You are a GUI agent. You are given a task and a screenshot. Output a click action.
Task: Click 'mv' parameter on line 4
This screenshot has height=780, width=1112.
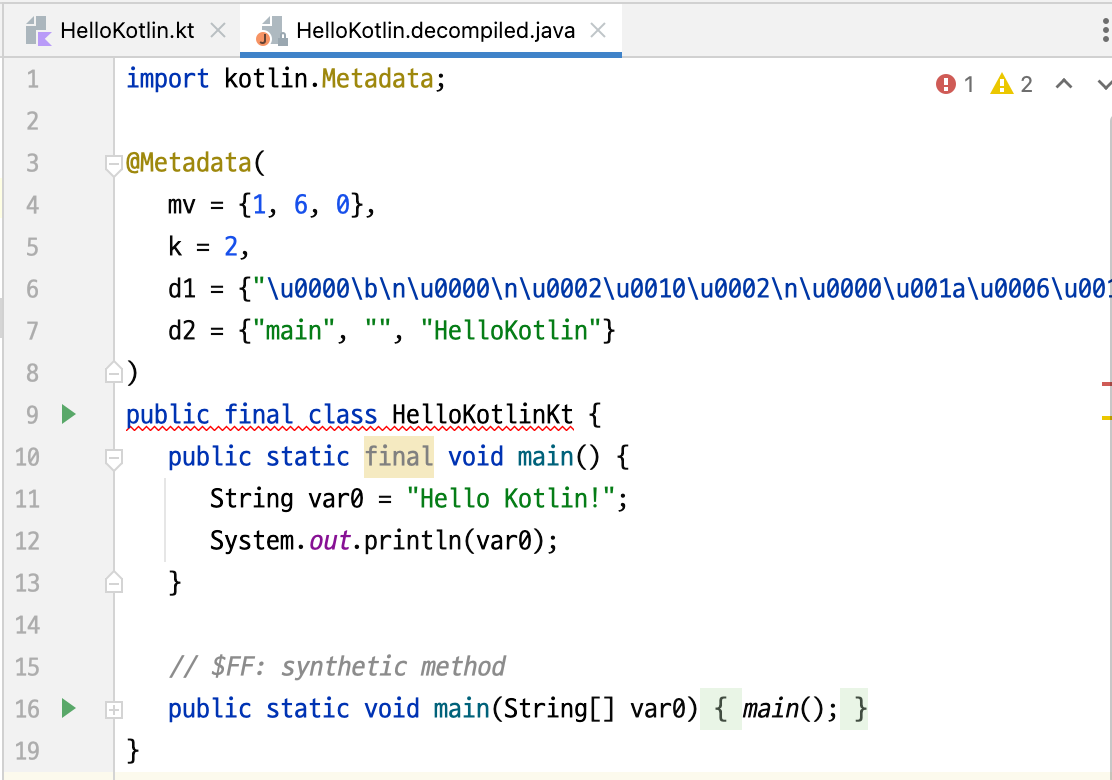(x=182, y=205)
